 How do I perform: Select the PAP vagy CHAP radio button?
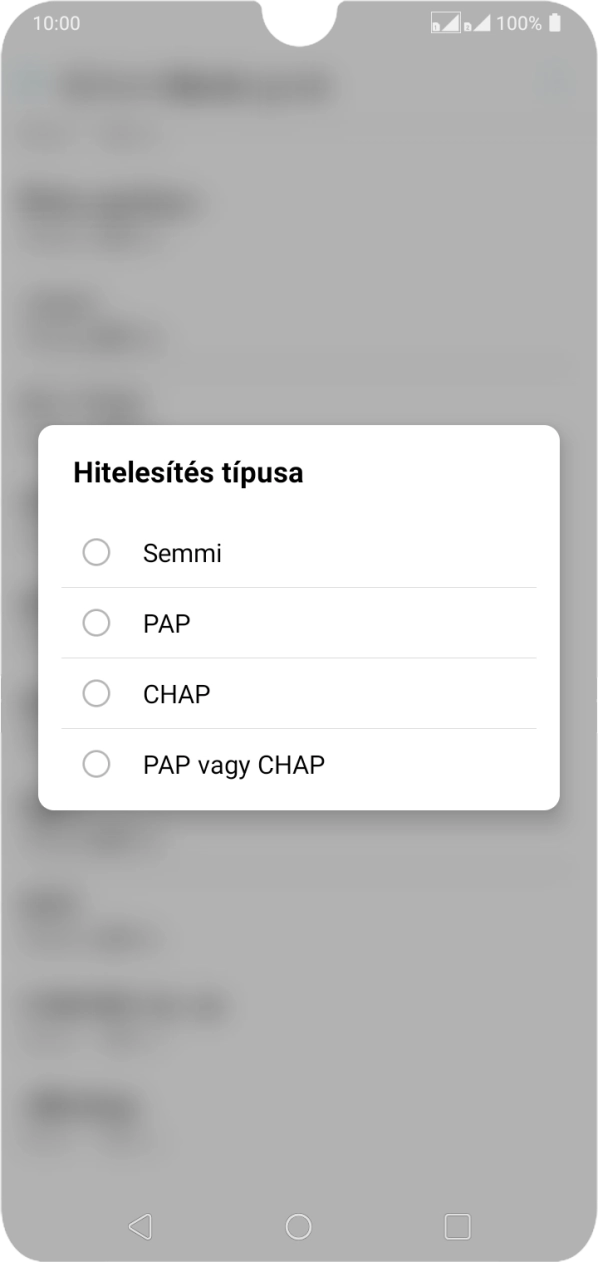(96, 764)
